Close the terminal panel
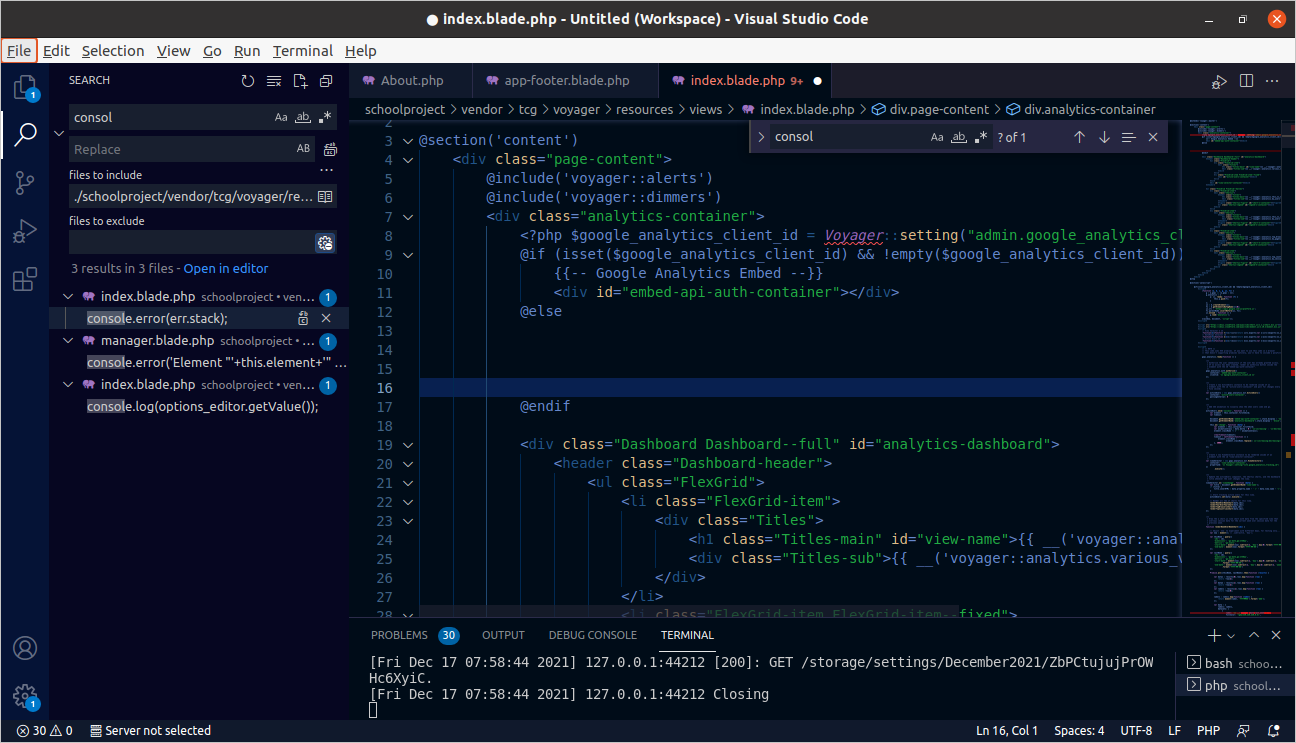The width and height of the screenshot is (1296, 743). tap(1276, 635)
